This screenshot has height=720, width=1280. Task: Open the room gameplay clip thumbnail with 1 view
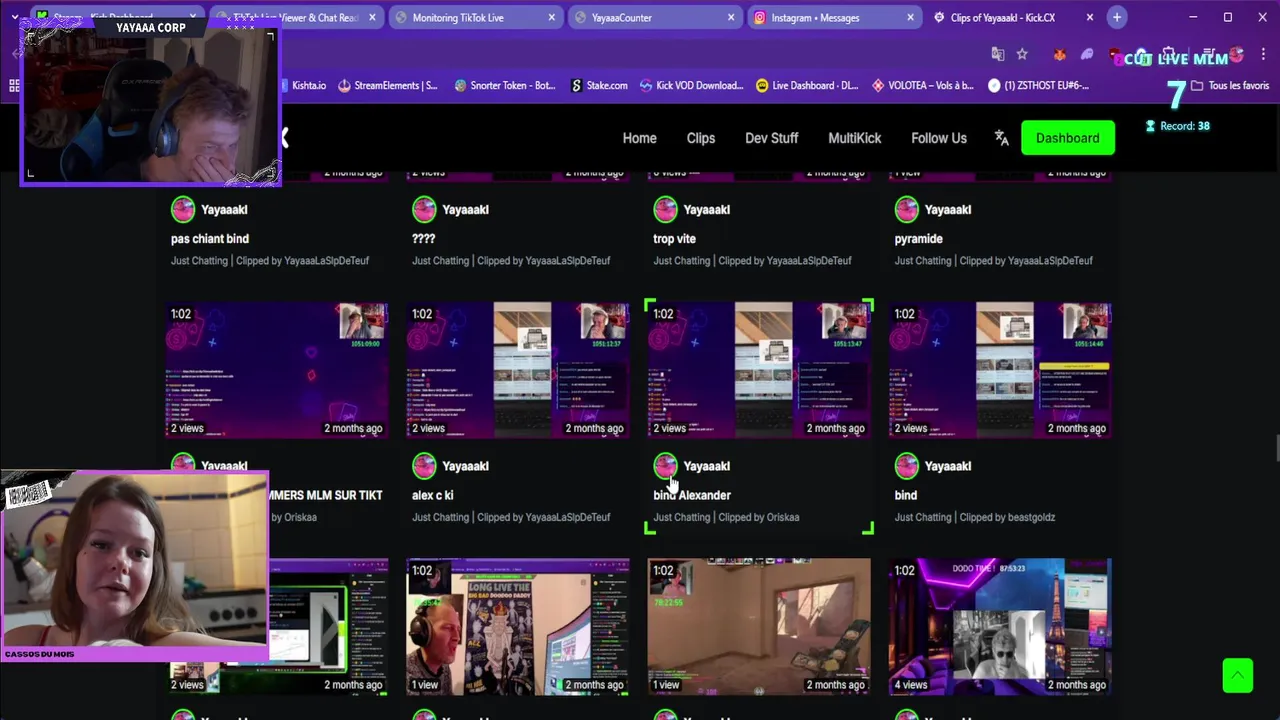coord(758,626)
